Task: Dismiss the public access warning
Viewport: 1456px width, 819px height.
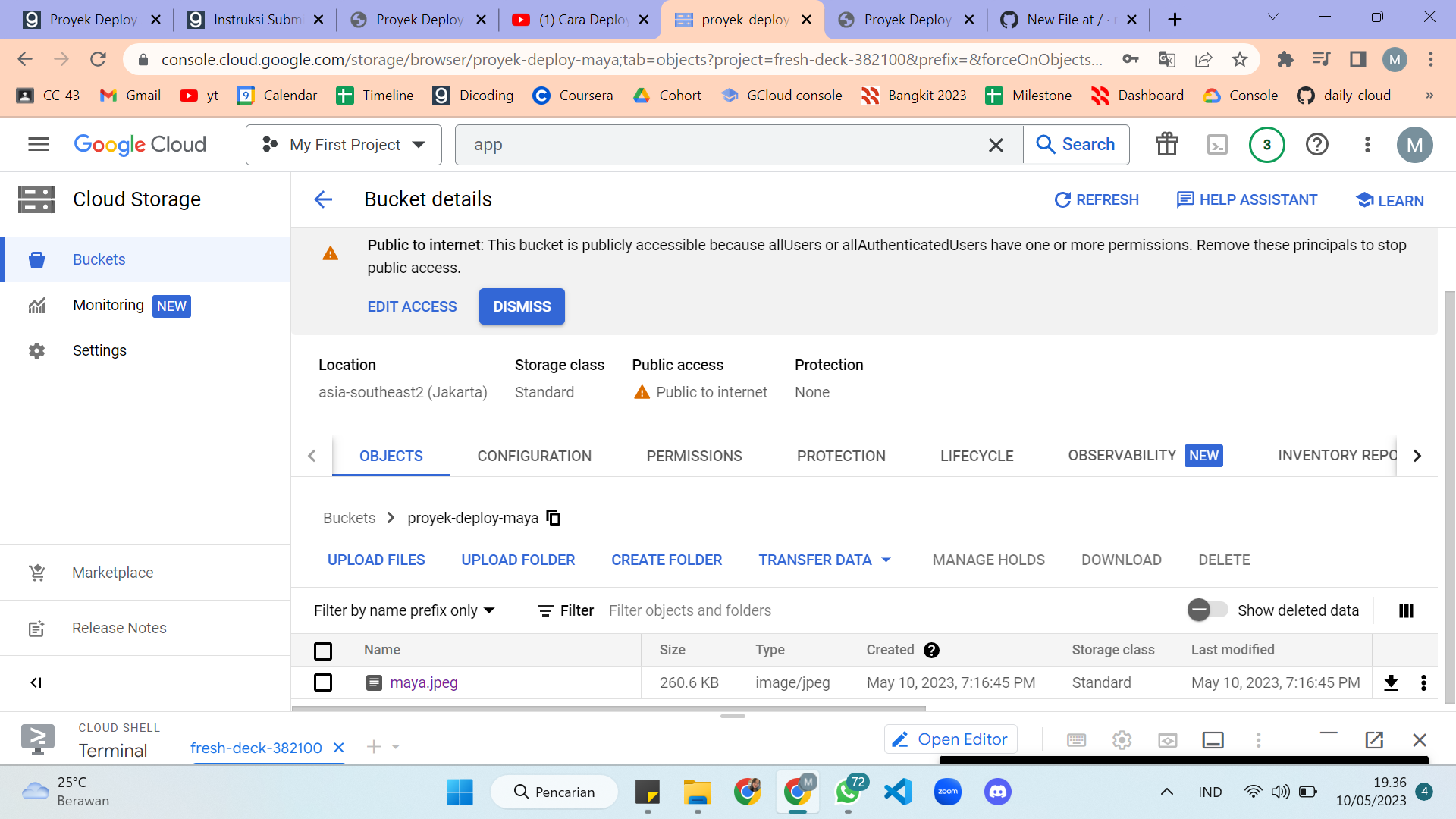Action: 521,306
